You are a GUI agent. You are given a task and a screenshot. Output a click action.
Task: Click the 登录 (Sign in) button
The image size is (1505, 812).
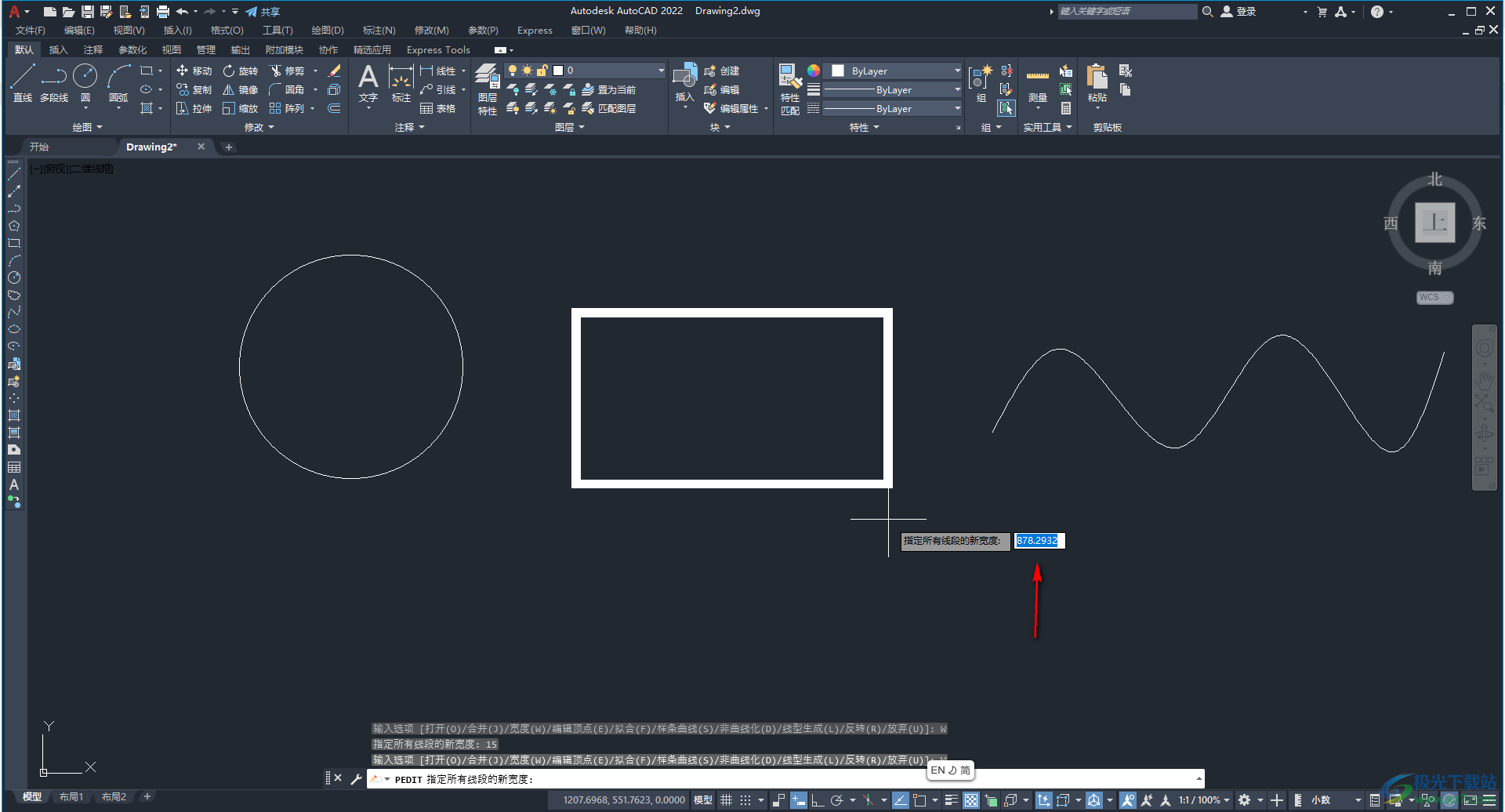(1238, 12)
